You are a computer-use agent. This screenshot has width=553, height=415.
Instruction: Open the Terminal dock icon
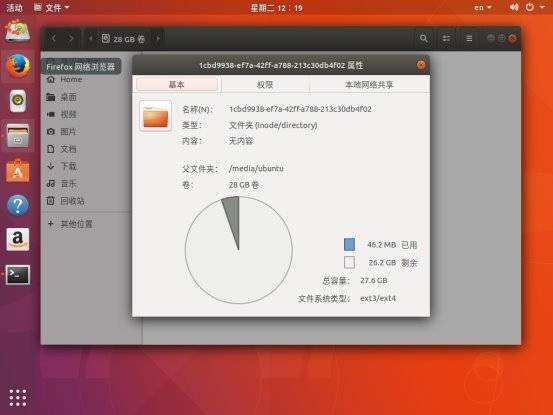point(18,274)
